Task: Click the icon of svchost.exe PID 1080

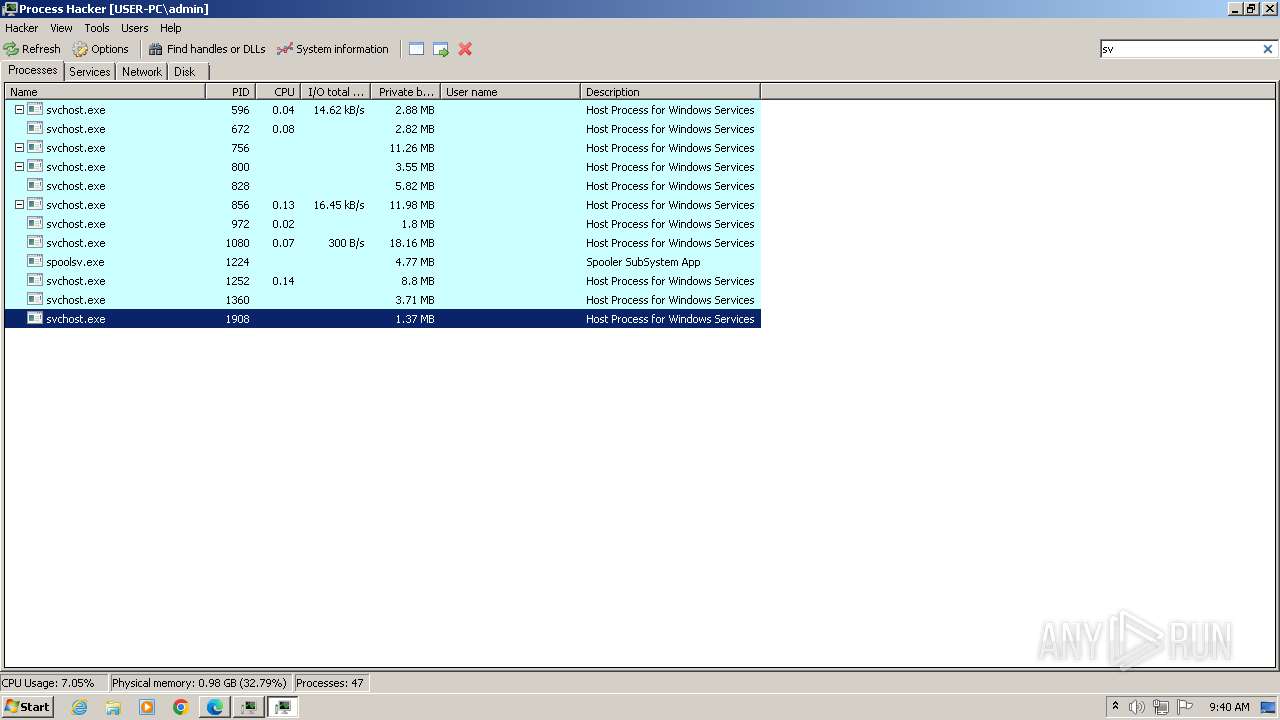Action: [35, 243]
